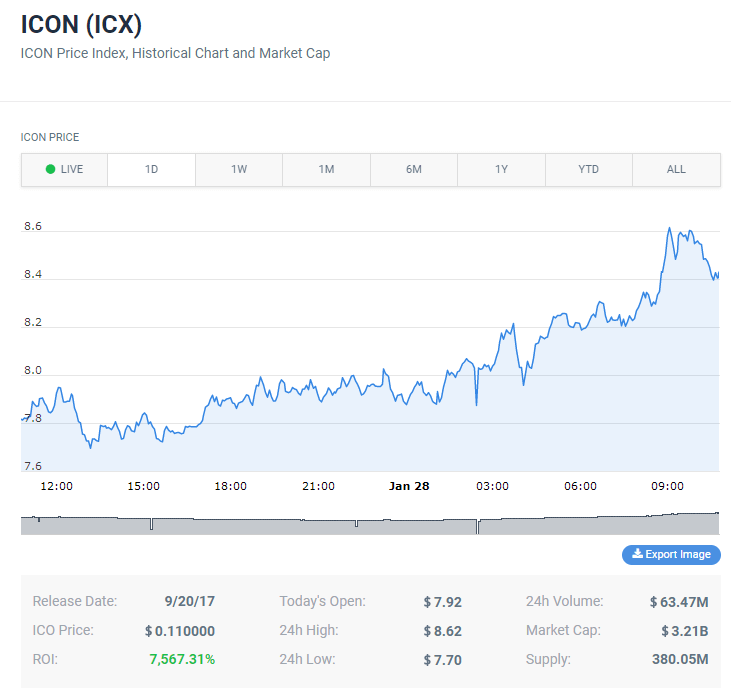Click the 09:00 time axis label
731x688 pixels.
coord(667,486)
